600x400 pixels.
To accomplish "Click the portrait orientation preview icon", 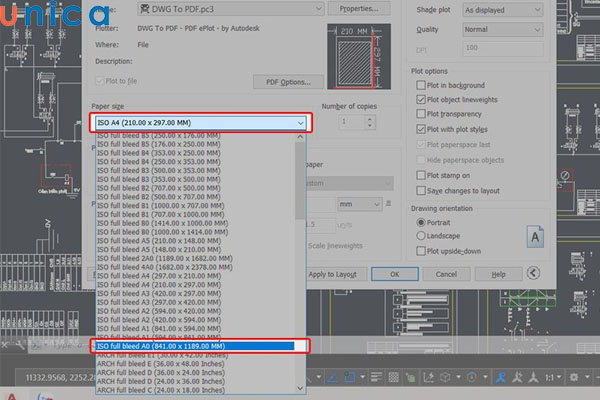I will pyautogui.click(x=535, y=237).
